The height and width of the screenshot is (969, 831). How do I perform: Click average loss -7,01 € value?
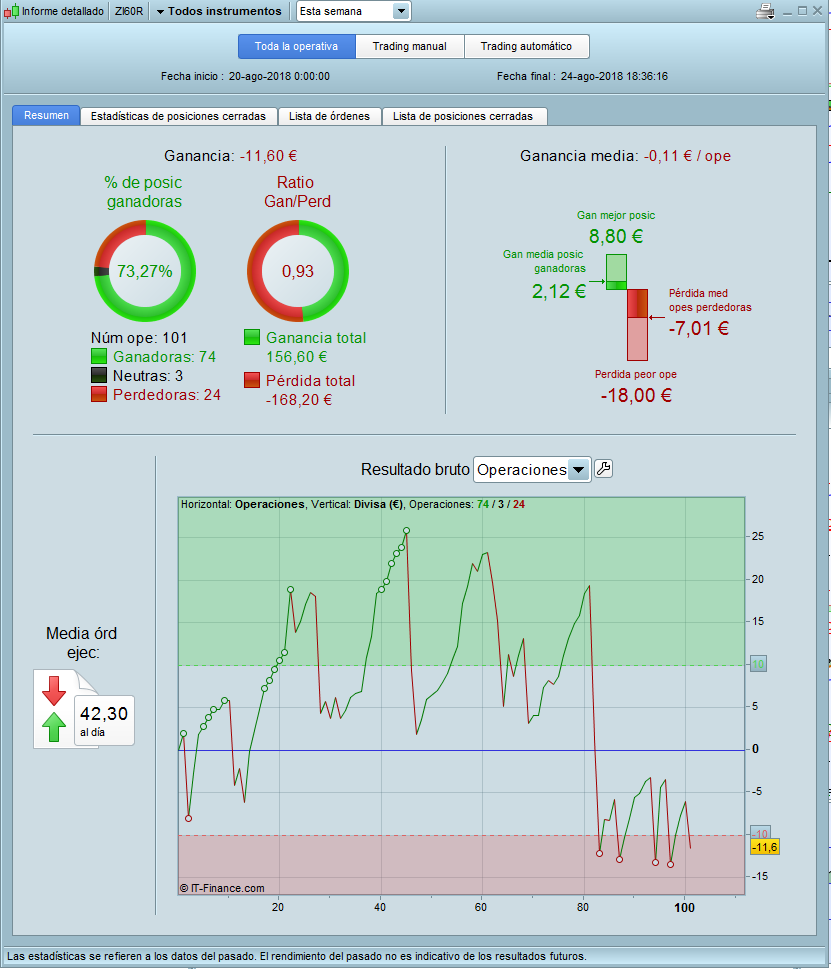coord(699,328)
